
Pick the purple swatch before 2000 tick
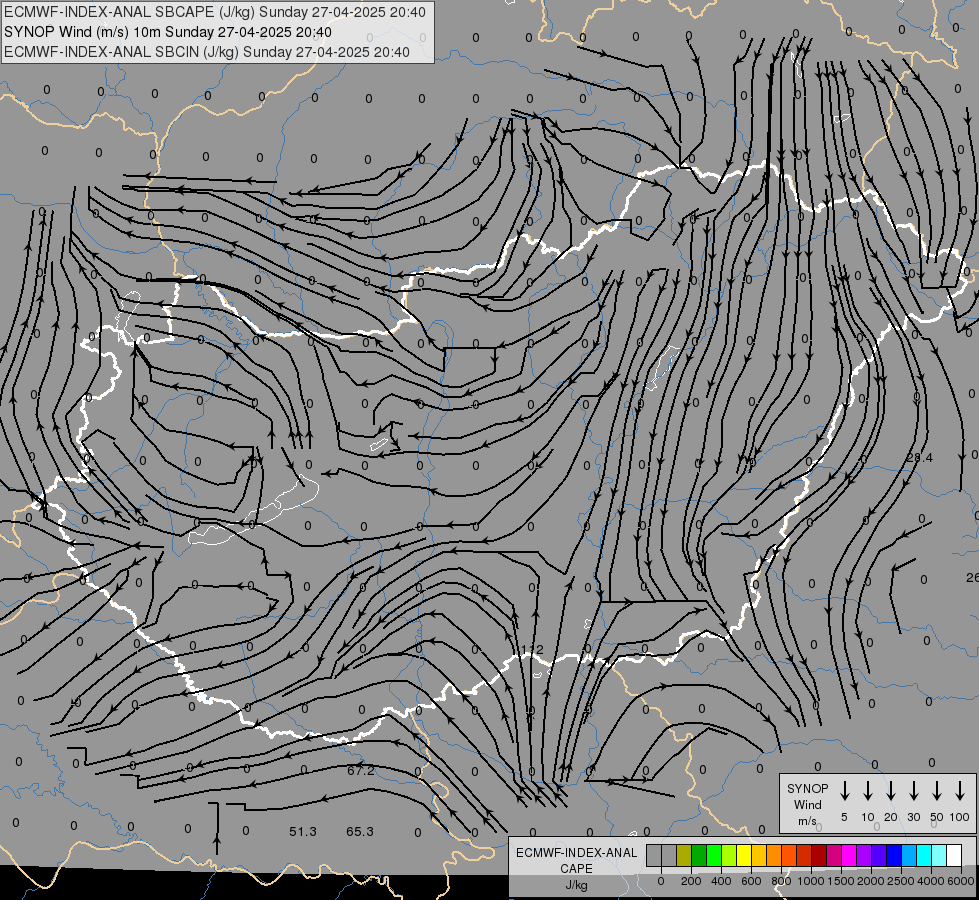tap(863, 855)
